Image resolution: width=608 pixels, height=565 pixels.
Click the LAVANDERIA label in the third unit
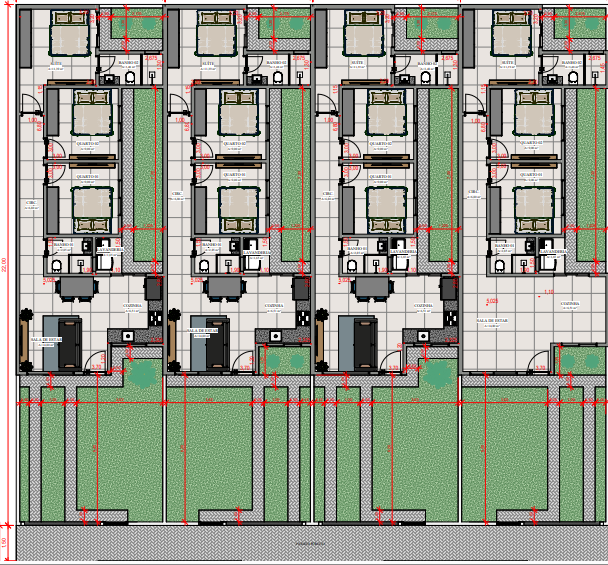point(405,252)
